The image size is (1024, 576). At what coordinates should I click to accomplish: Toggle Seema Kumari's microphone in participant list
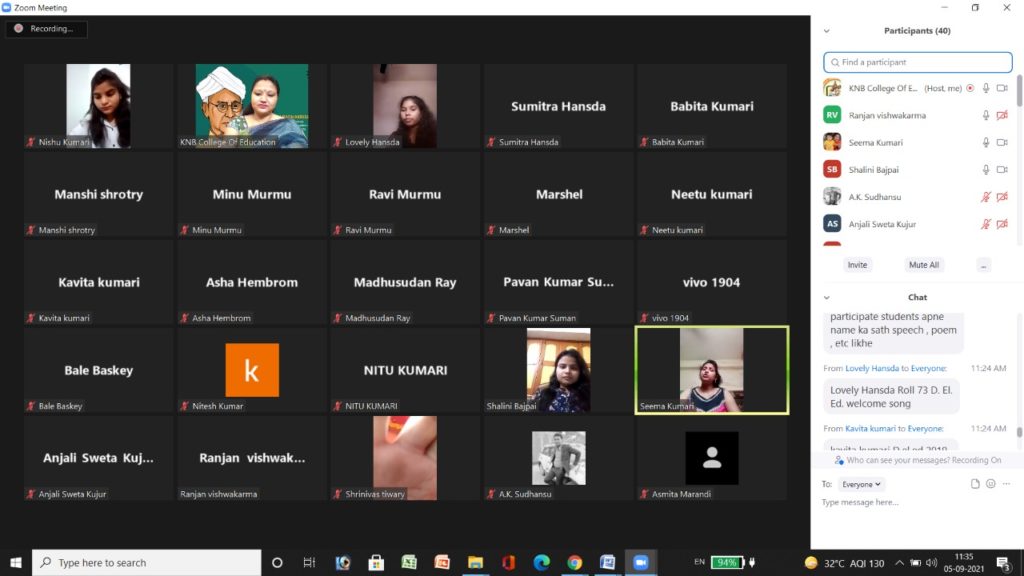click(x=986, y=142)
